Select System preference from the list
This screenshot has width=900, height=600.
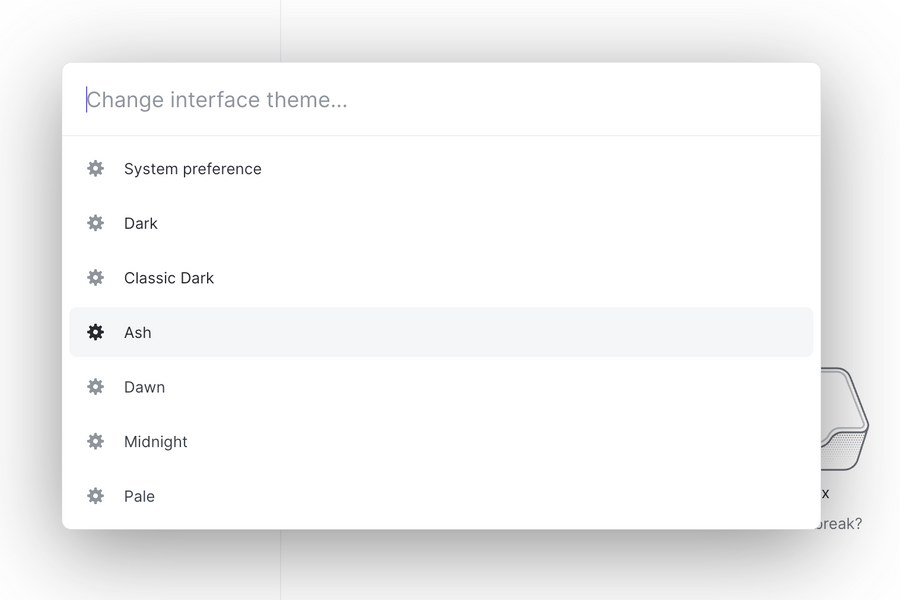coord(192,168)
